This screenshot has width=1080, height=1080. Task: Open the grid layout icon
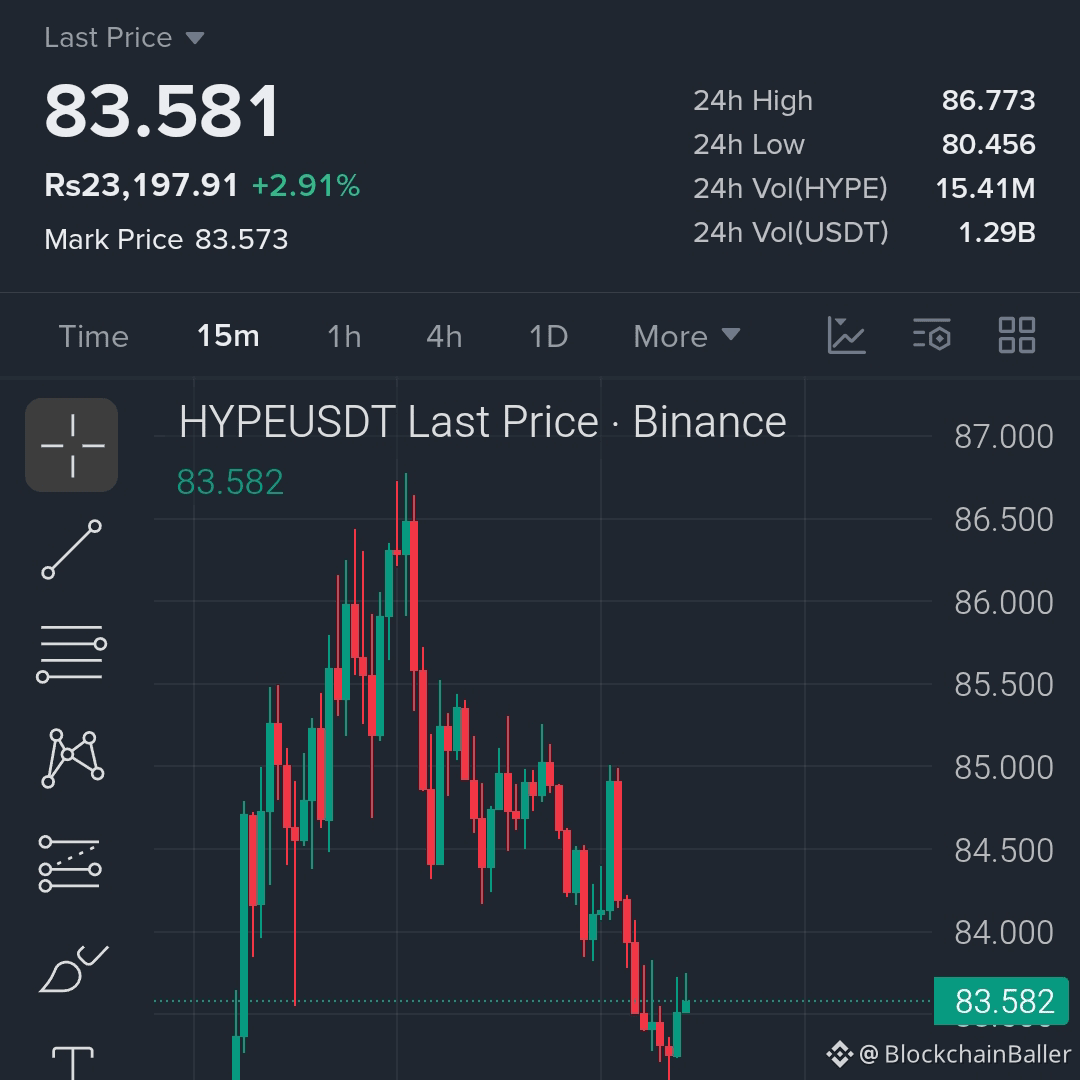(x=1017, y=335)
